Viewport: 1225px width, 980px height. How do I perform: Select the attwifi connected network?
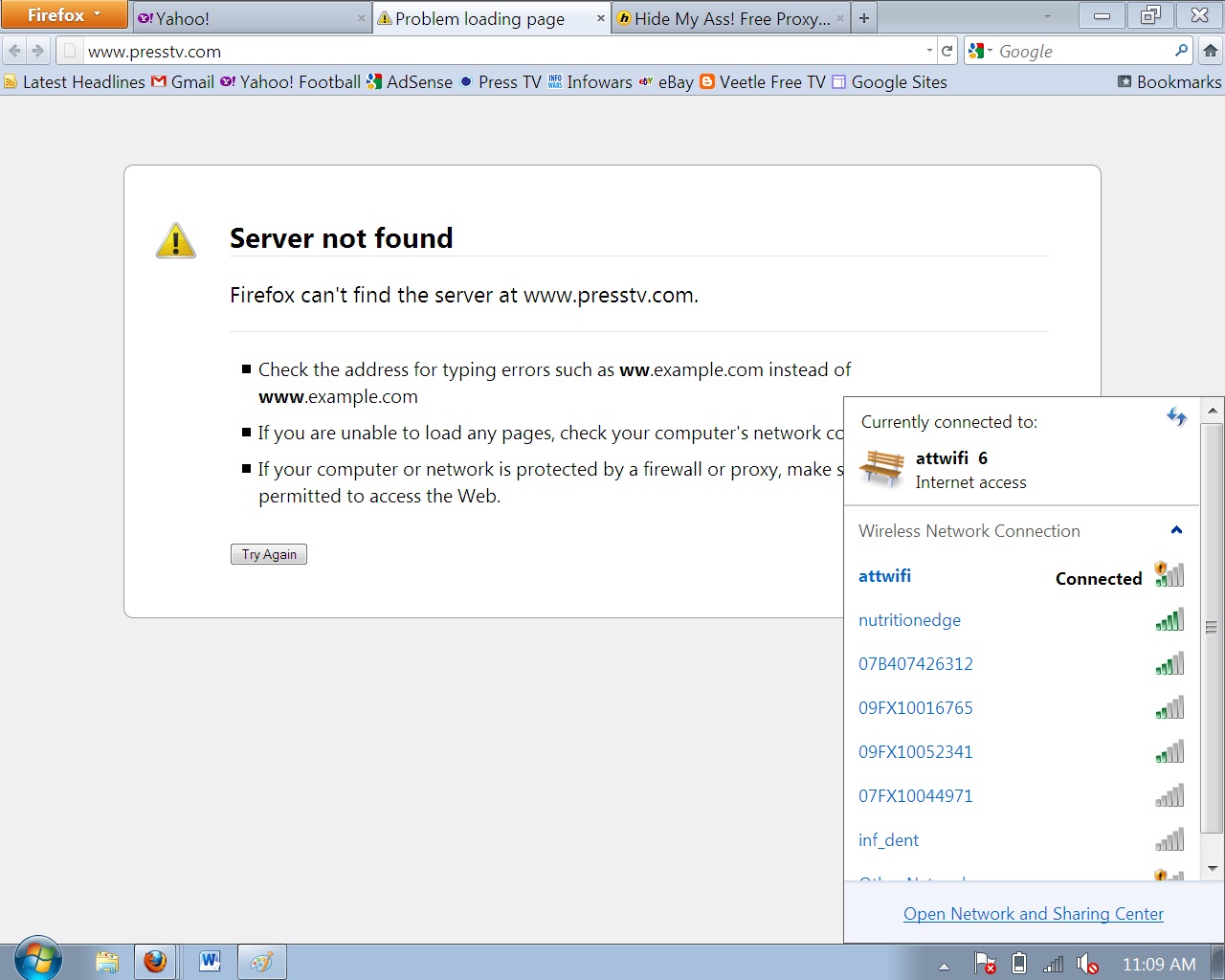1021,576
